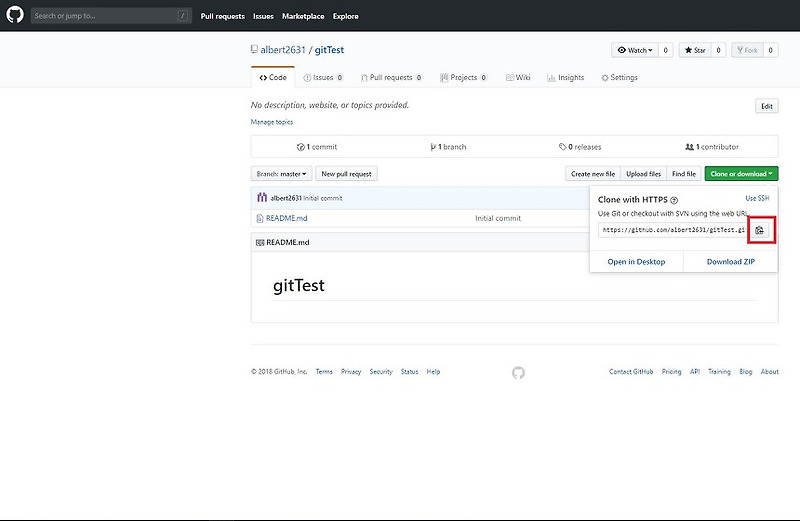This screenshot has height=521, width=800.
Task: Open the Branch: master dropdown
Action: coord(281,174)
